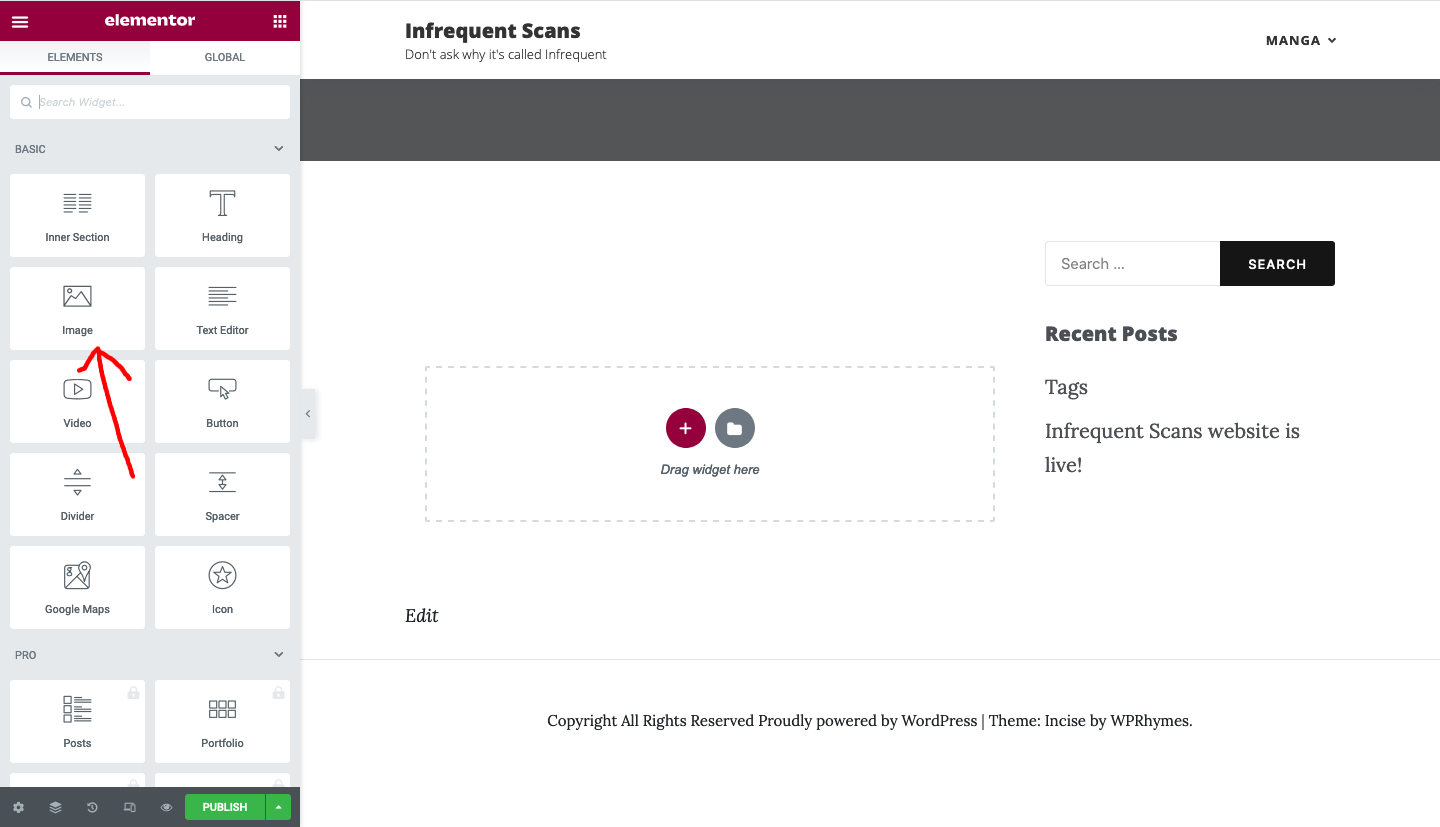Open the revision History icon
1440x827 pixels.
tap(92, 807)
